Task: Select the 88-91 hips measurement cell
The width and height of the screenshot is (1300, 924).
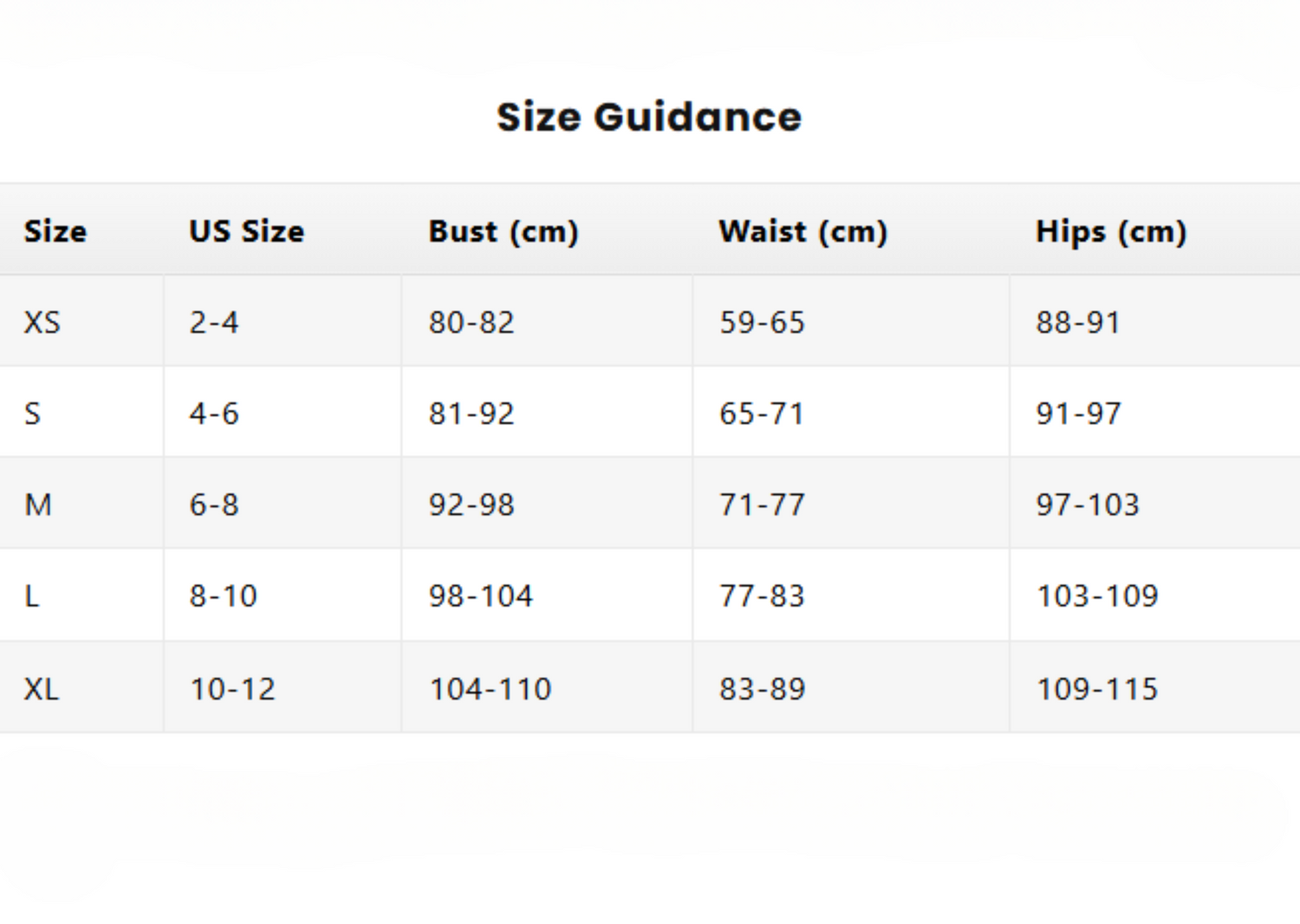Action: coord(1078,322)
